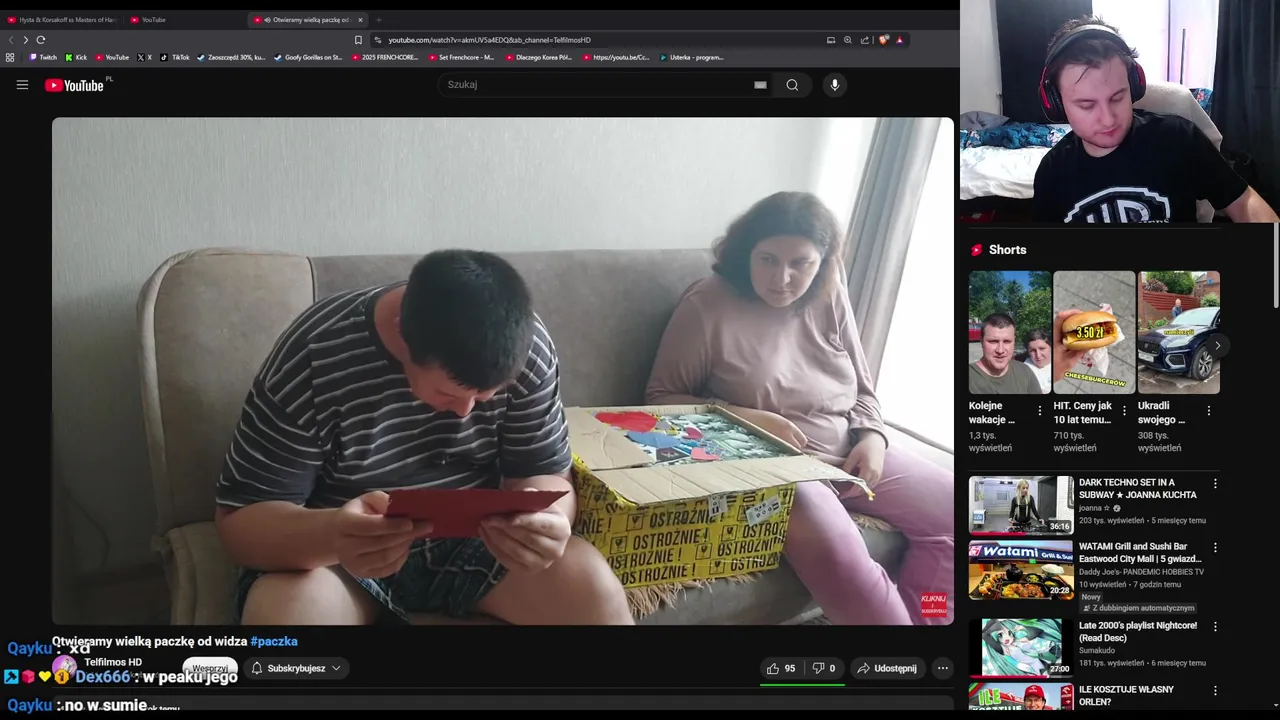Open the 3.50 zł cheeseburger short thumbnail
This screenshot has height=720, width=1280.
pos(1094,332)
